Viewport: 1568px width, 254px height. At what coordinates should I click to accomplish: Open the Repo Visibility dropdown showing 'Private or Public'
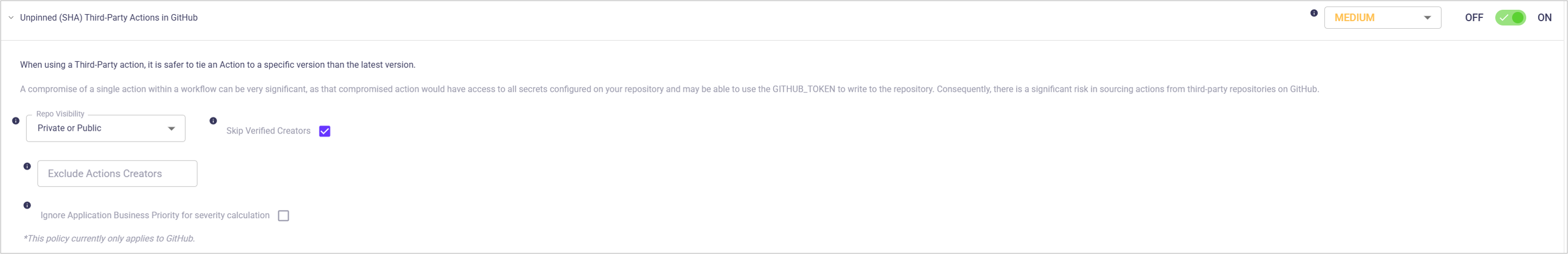(x=97, y=128)
